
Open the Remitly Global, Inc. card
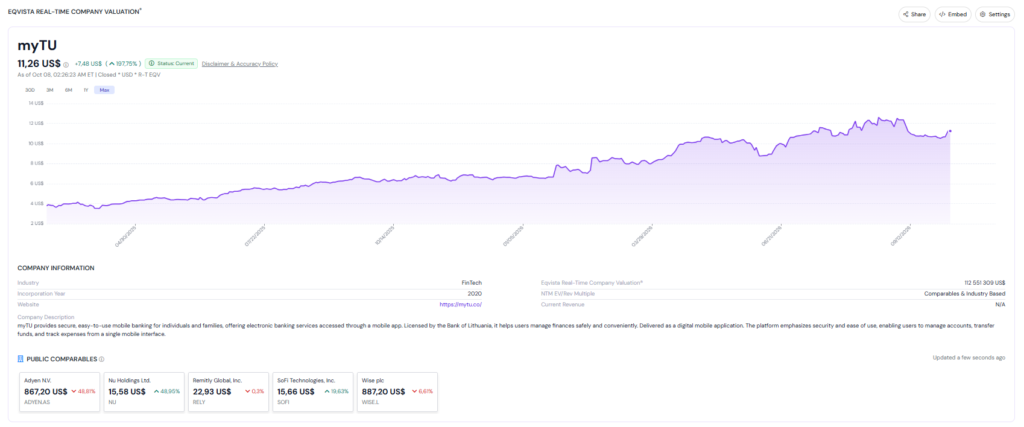tap(229, 392)
